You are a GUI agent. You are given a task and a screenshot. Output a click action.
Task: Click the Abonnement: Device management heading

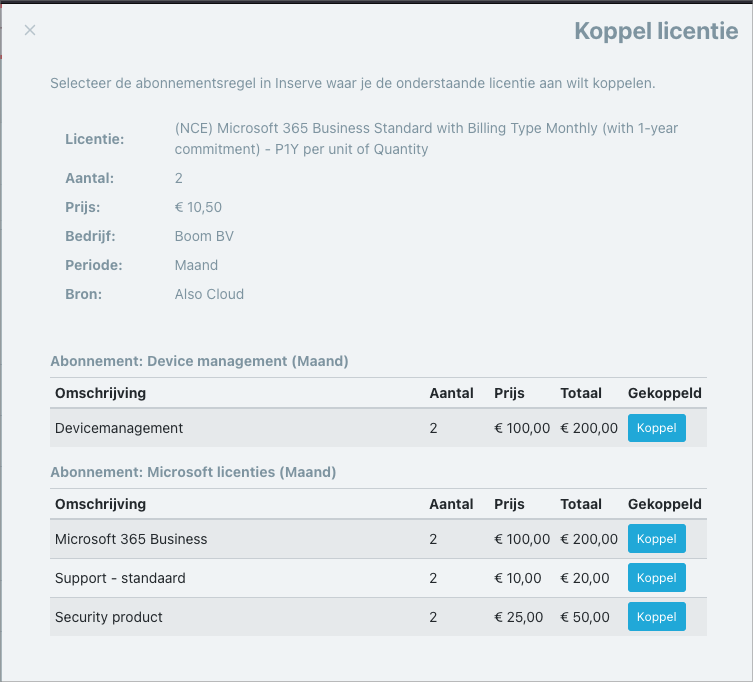(x=199, y=361)
